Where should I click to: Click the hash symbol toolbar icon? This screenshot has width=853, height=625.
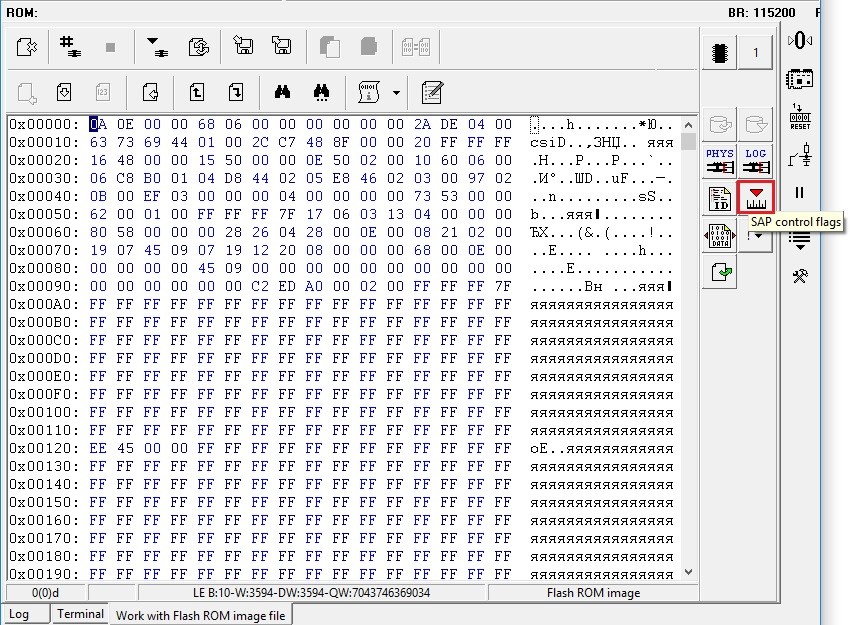(70, 47)
